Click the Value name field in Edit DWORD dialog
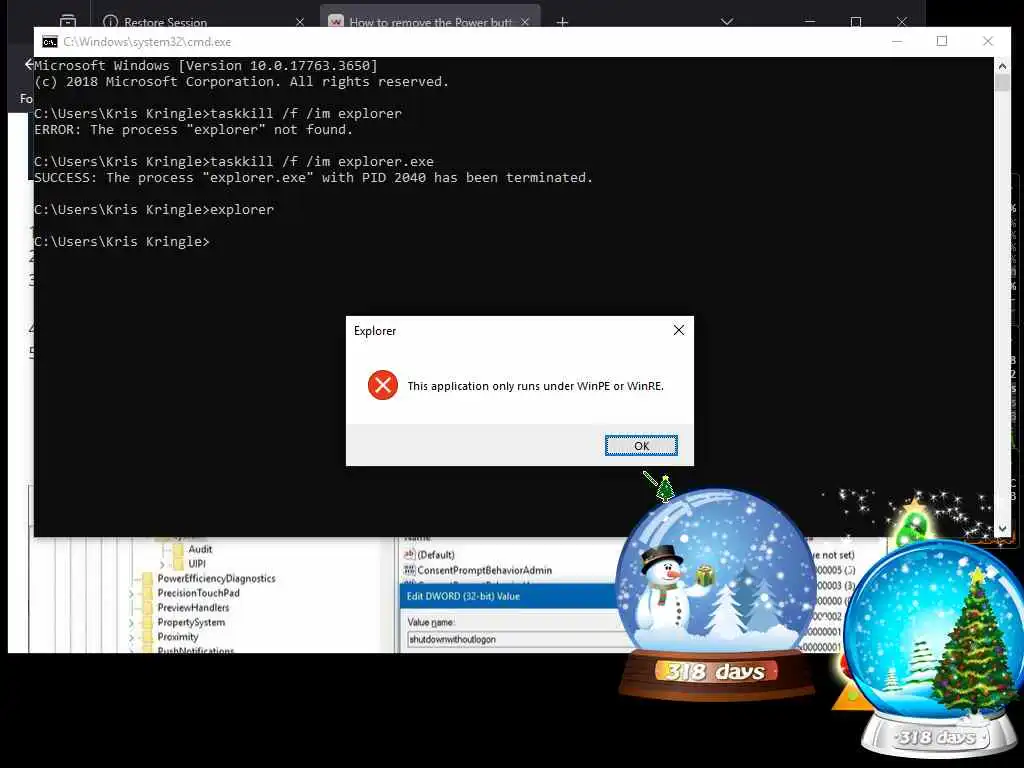Image resolution: width=1024 pixels, height=768 pixels. coord(513,639)
